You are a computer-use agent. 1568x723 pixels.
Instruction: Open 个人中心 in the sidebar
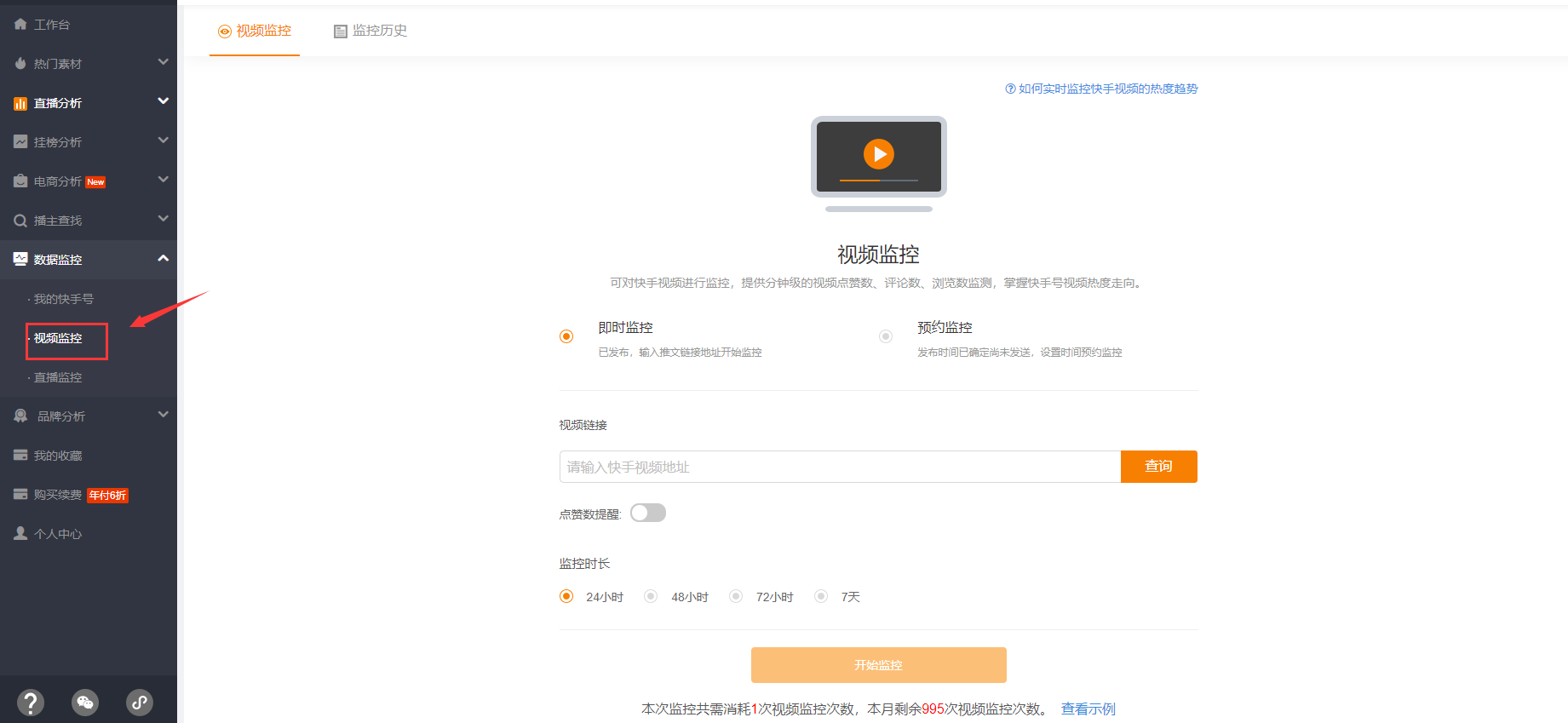pos(58,534)
